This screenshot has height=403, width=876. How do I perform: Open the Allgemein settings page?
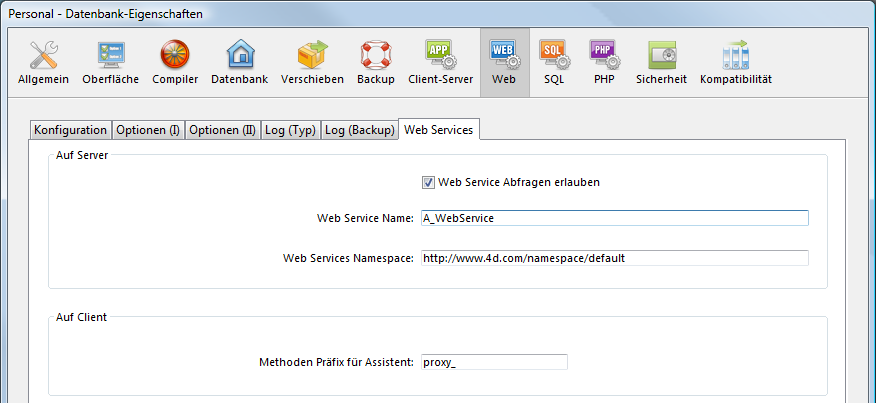tap(43, 62)
